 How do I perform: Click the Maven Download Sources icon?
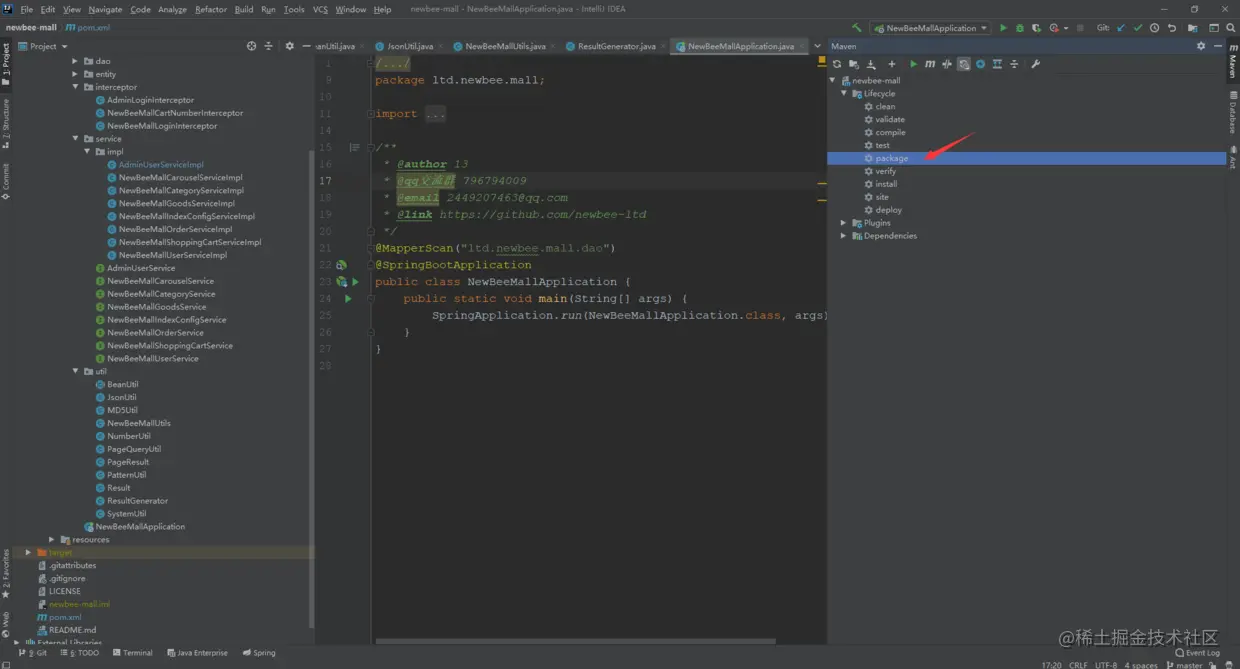pos(871,64)
